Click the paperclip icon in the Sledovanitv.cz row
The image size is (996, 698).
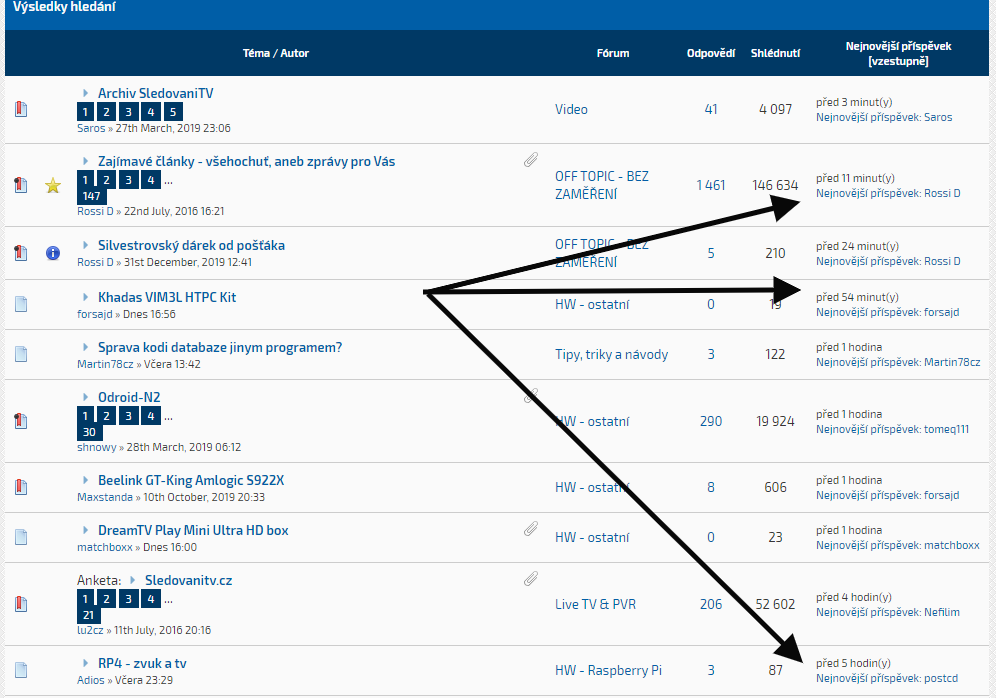531,578
